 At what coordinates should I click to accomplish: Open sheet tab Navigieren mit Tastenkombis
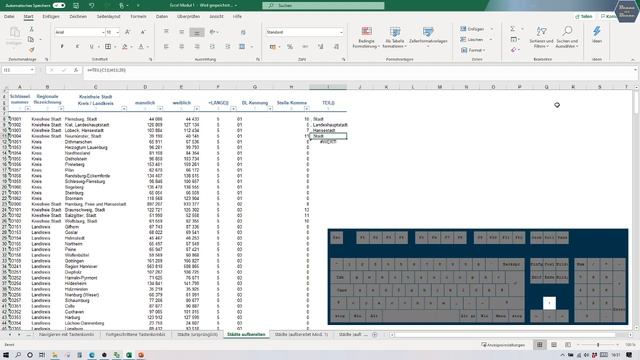pos(66,335)
